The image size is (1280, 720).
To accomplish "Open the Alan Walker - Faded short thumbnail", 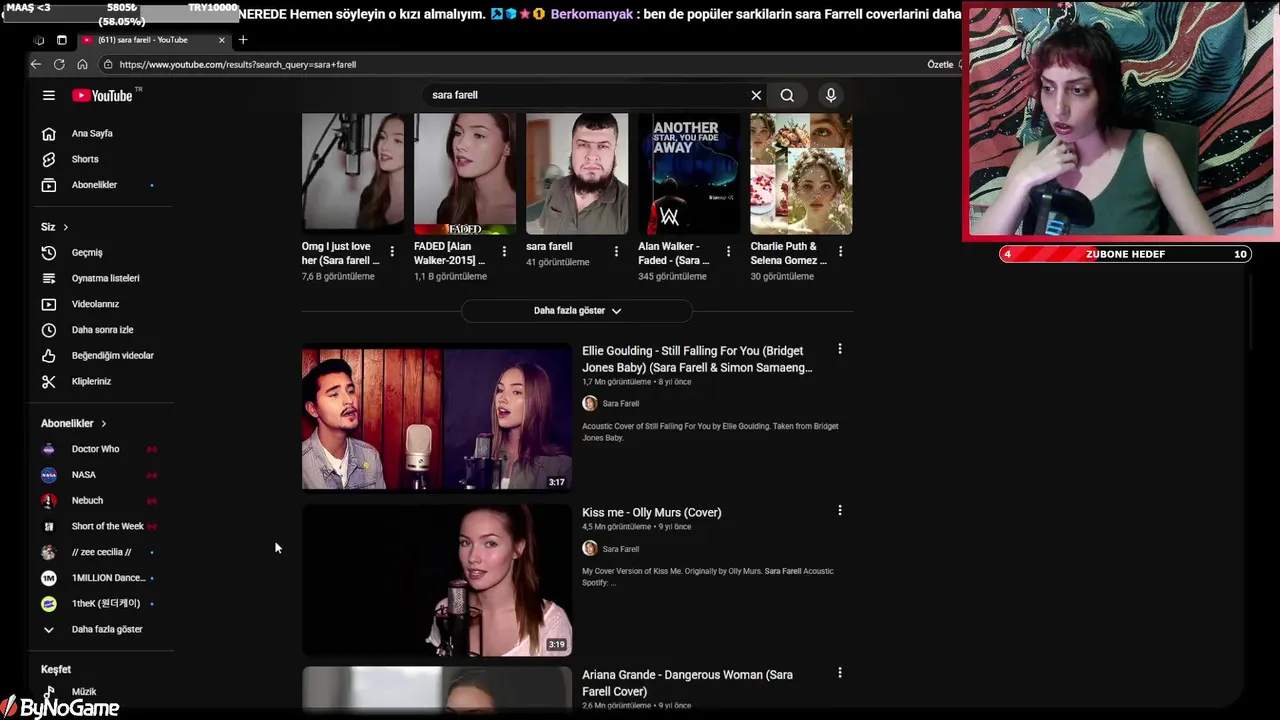I will [x=689, y=173].
